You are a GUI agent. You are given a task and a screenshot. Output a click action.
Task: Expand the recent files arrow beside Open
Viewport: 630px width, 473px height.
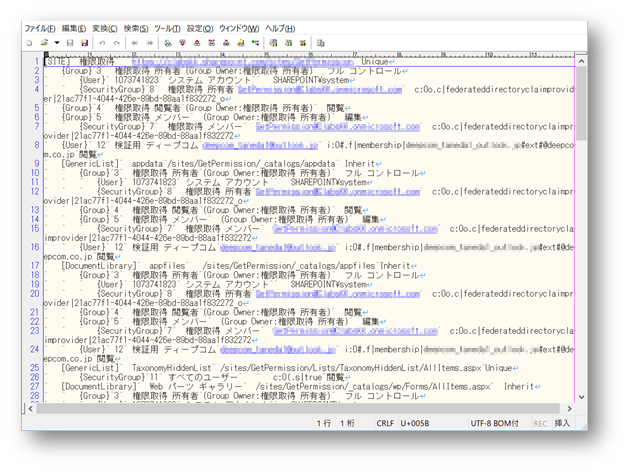pyautogui.click(x=56, y=43)
